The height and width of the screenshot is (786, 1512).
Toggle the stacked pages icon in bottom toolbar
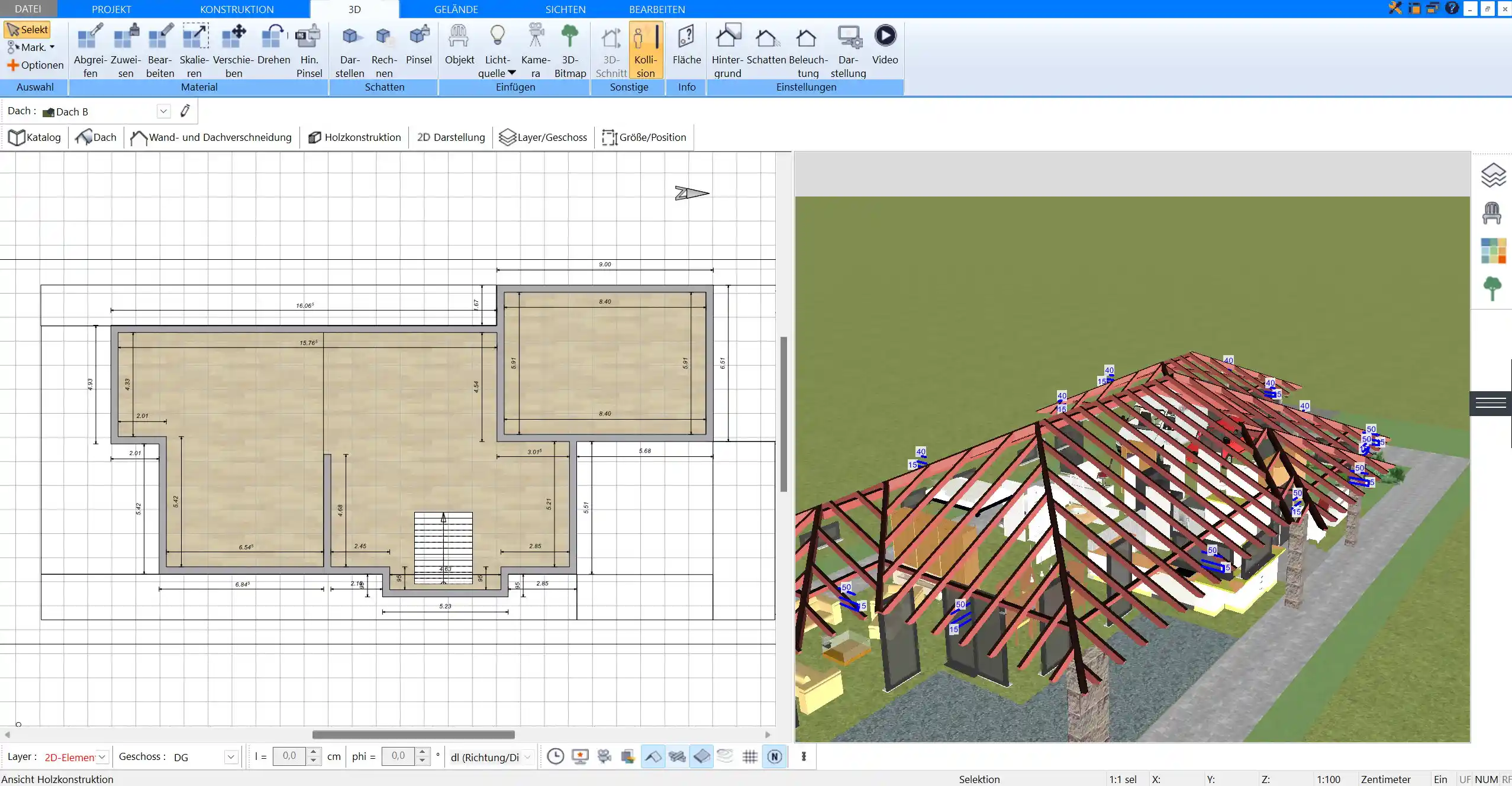point(628,756)
